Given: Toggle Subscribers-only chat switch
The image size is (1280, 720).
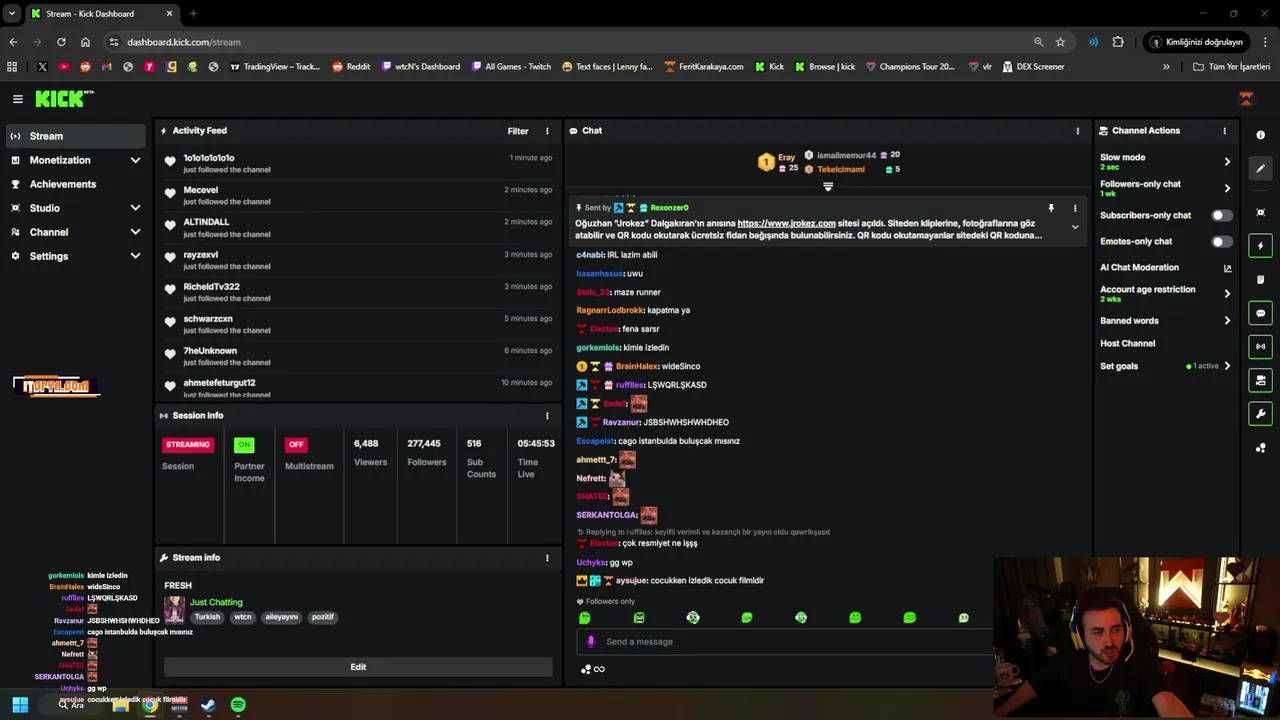Looking at the screenshot, I should tap(1222, 215).
